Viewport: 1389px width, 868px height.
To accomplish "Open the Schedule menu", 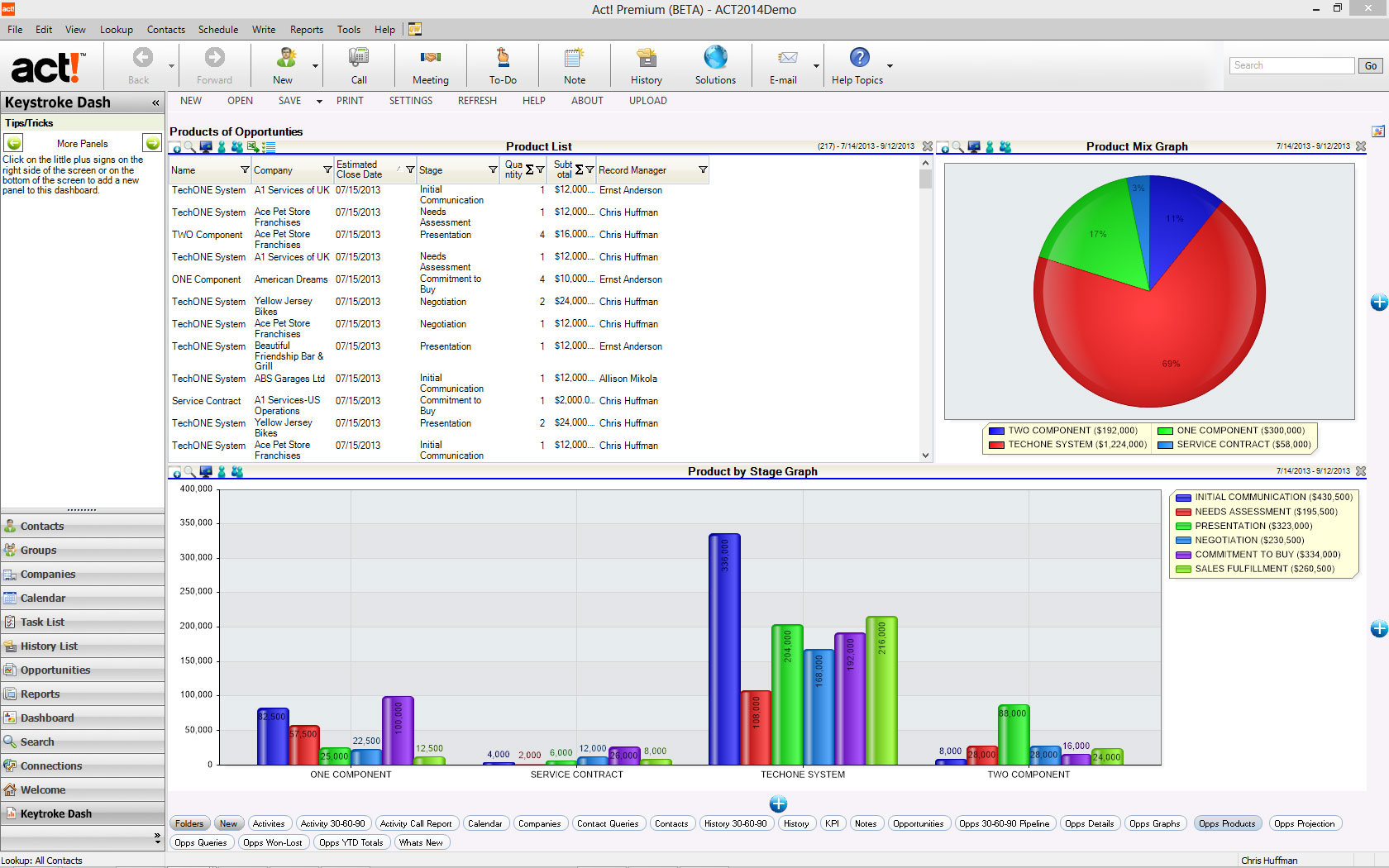I will 217,30.
